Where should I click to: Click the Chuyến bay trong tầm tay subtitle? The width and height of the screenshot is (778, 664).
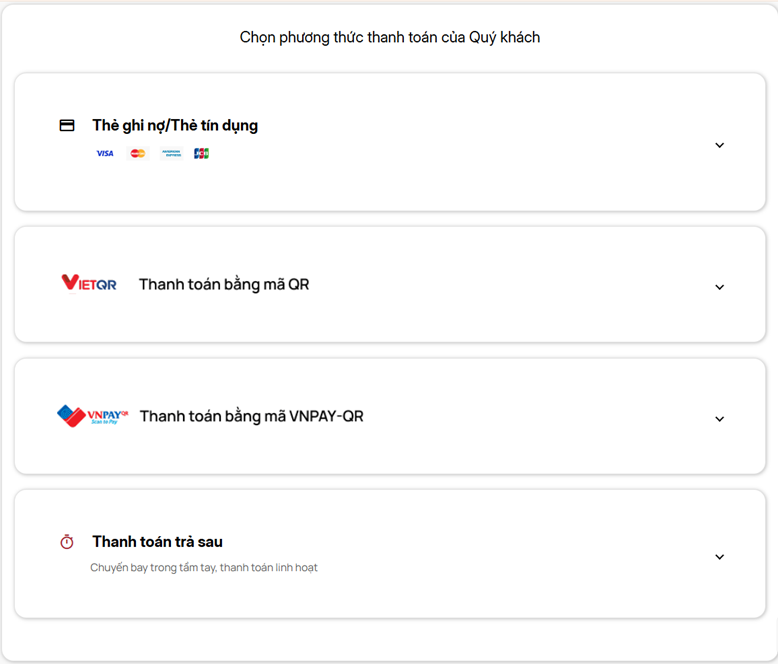click(x=204, y=568)
